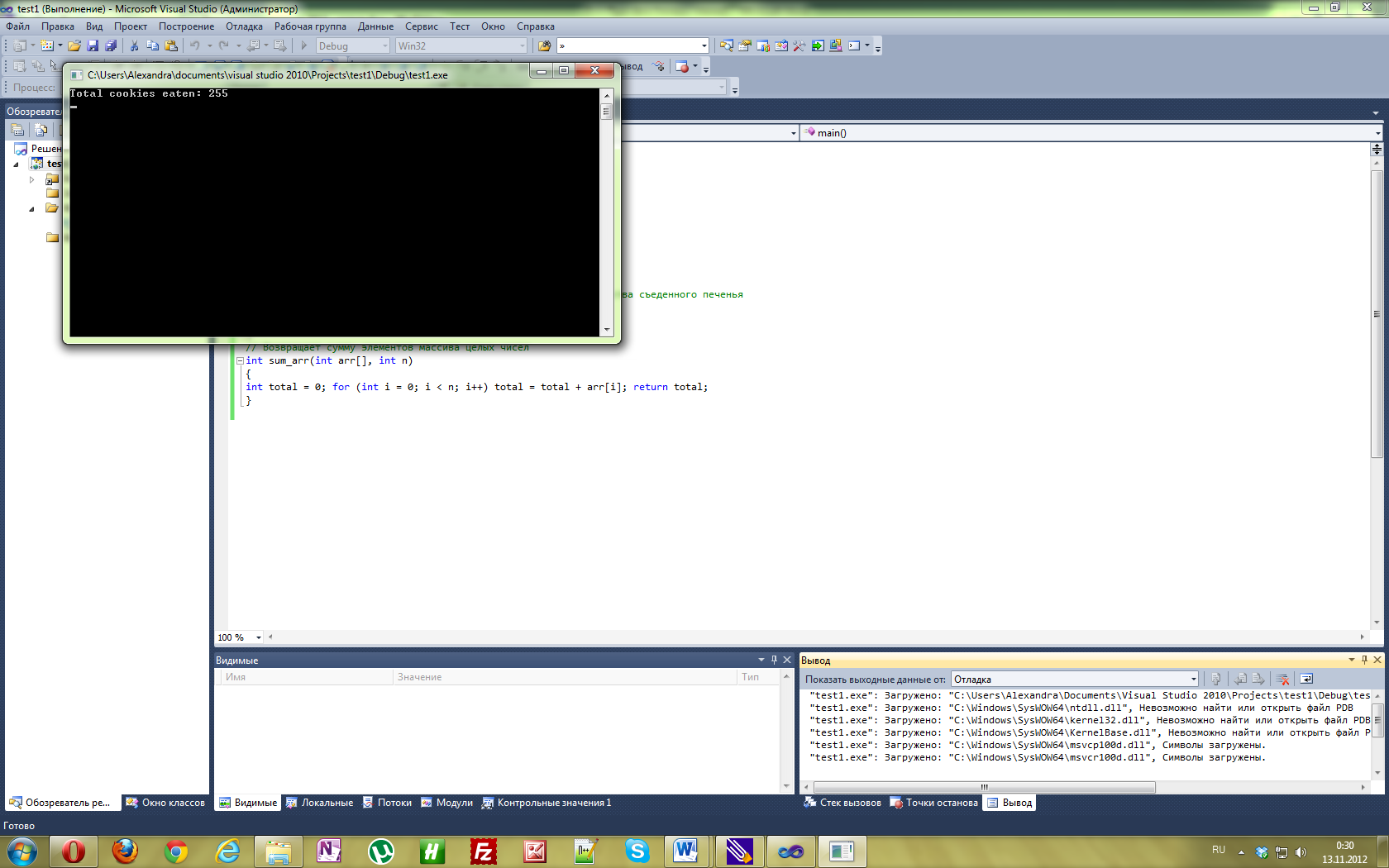Toggle auto-hide pin on Вывод panel

[x=1364, y=660]
